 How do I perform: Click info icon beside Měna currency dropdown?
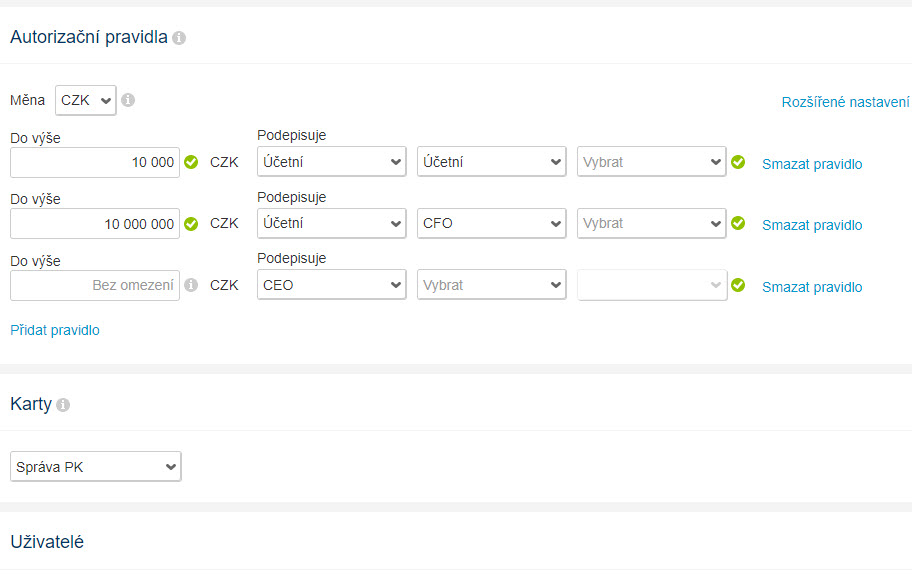(128, 100)
